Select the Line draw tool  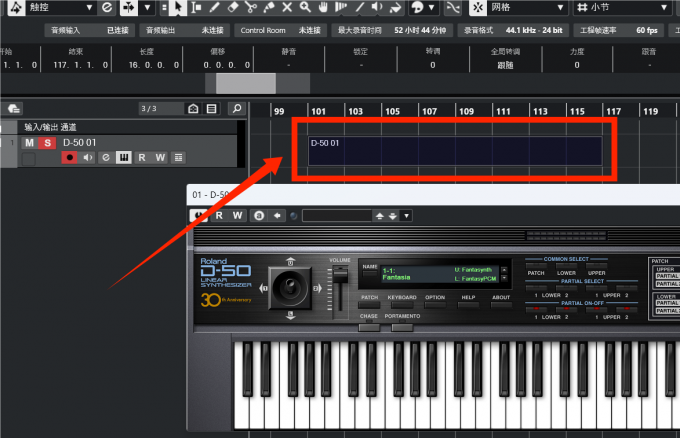click(360, 7)
